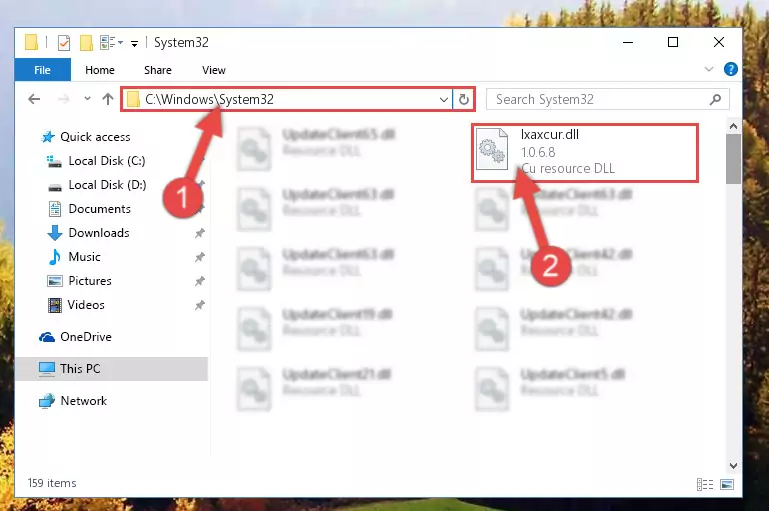Unpin Videos using its pin icon
Viewport: 769px width, 511px height.
click(200, 305)
